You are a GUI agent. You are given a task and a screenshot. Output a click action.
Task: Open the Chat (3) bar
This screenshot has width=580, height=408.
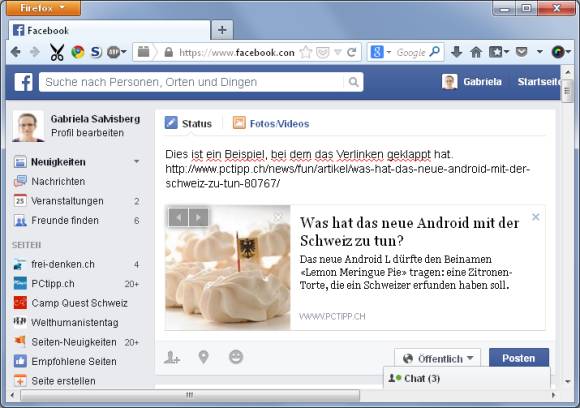(466, 378)
